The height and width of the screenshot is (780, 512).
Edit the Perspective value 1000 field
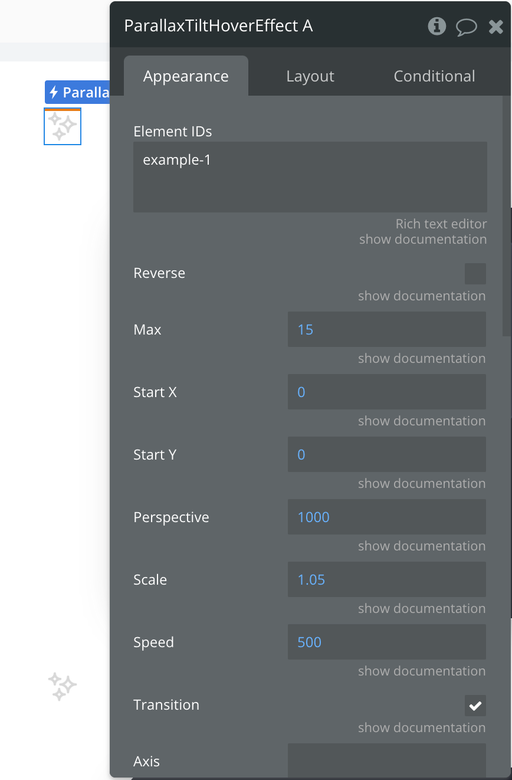click(x=387, y=517)
